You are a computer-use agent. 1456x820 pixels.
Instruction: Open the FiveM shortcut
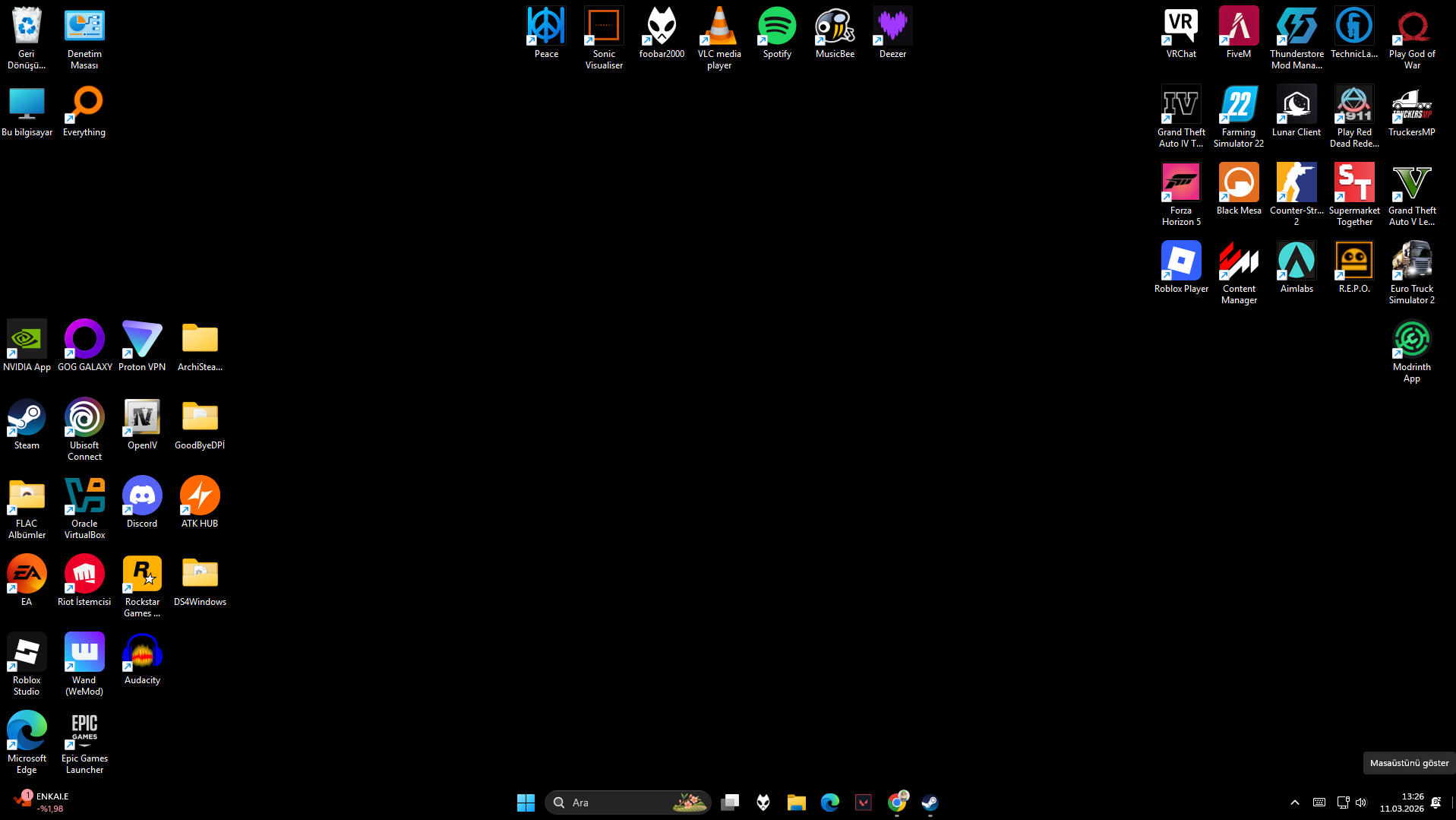coord(1239,33)
